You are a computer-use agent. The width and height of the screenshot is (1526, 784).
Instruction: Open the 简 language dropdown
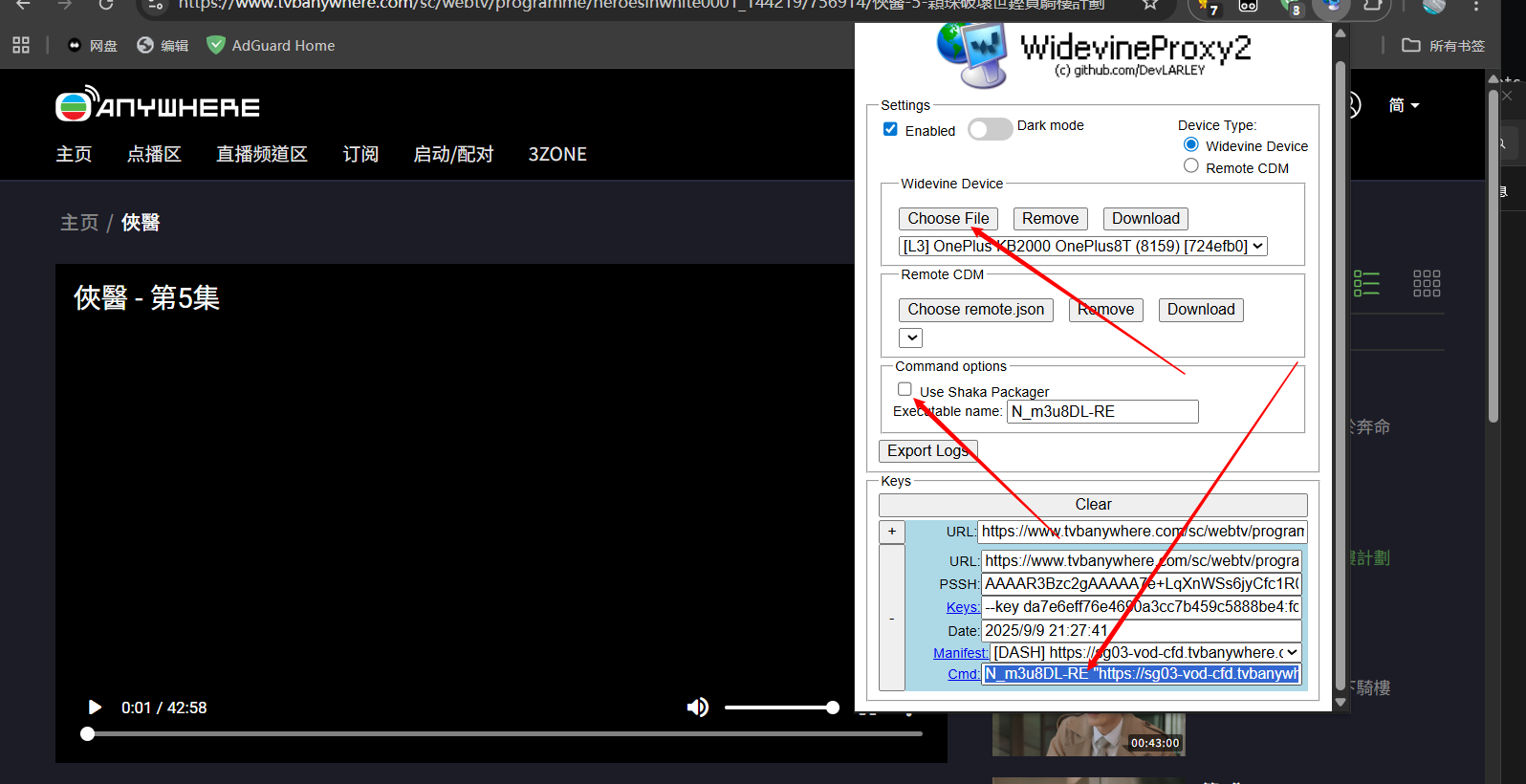1404,105
